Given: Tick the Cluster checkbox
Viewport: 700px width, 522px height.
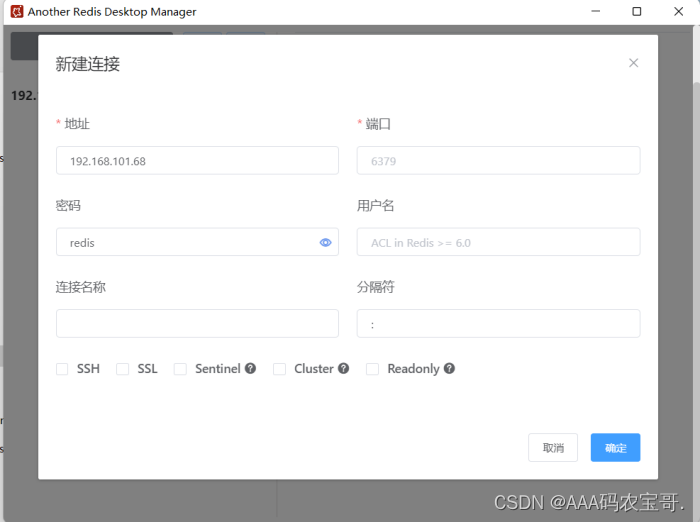Looking at the screenshot, I should click(279, 369).
